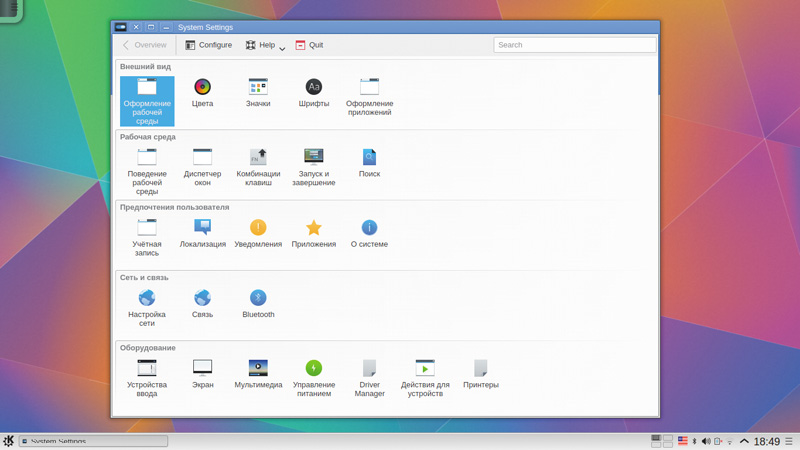Open Комбинации клавиш shortcuts settings
Image resolution: width=800 pixels, height=450 pixels.
pos(258,167)
